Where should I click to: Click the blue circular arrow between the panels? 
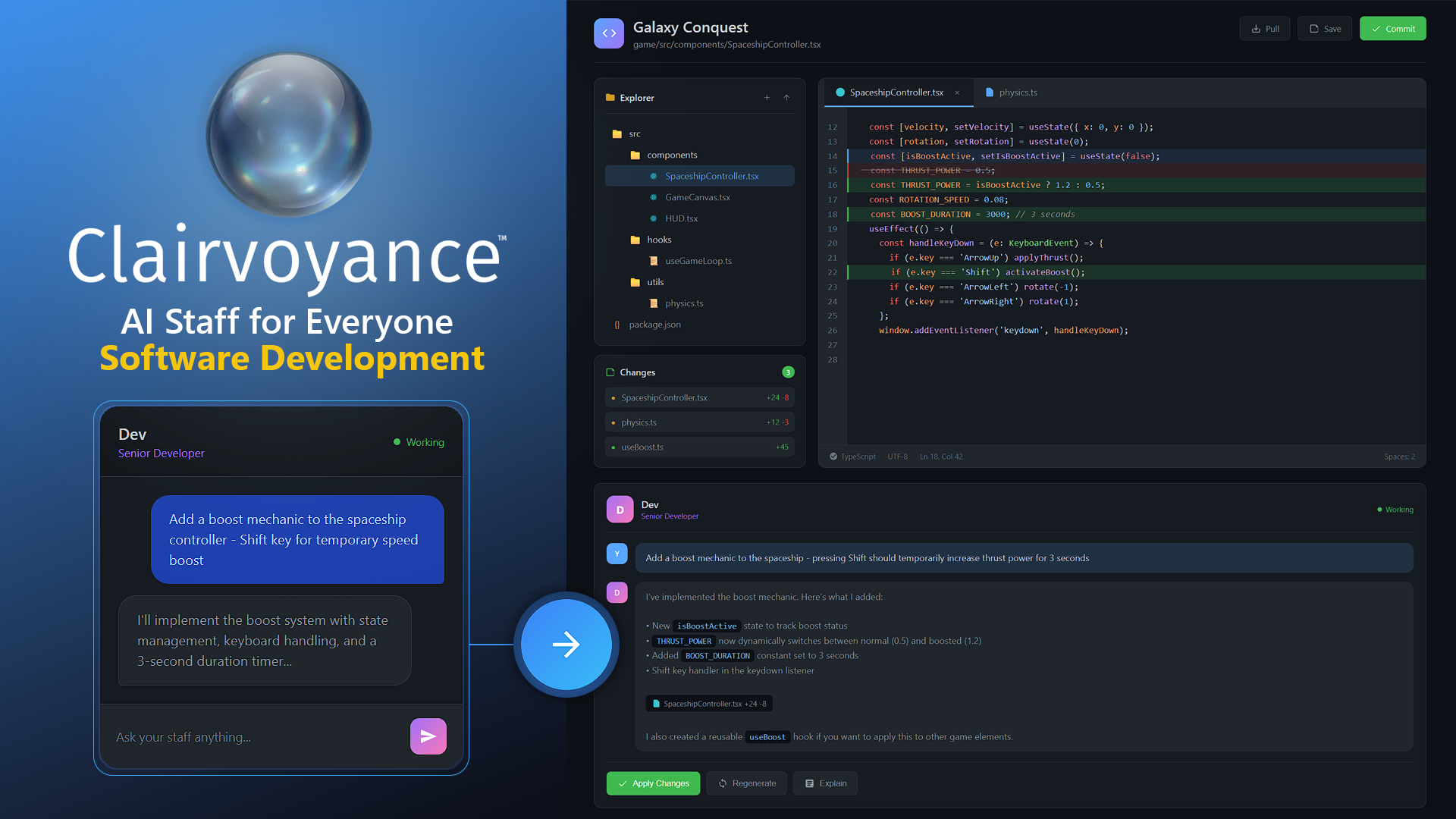[x=566, y=644]
